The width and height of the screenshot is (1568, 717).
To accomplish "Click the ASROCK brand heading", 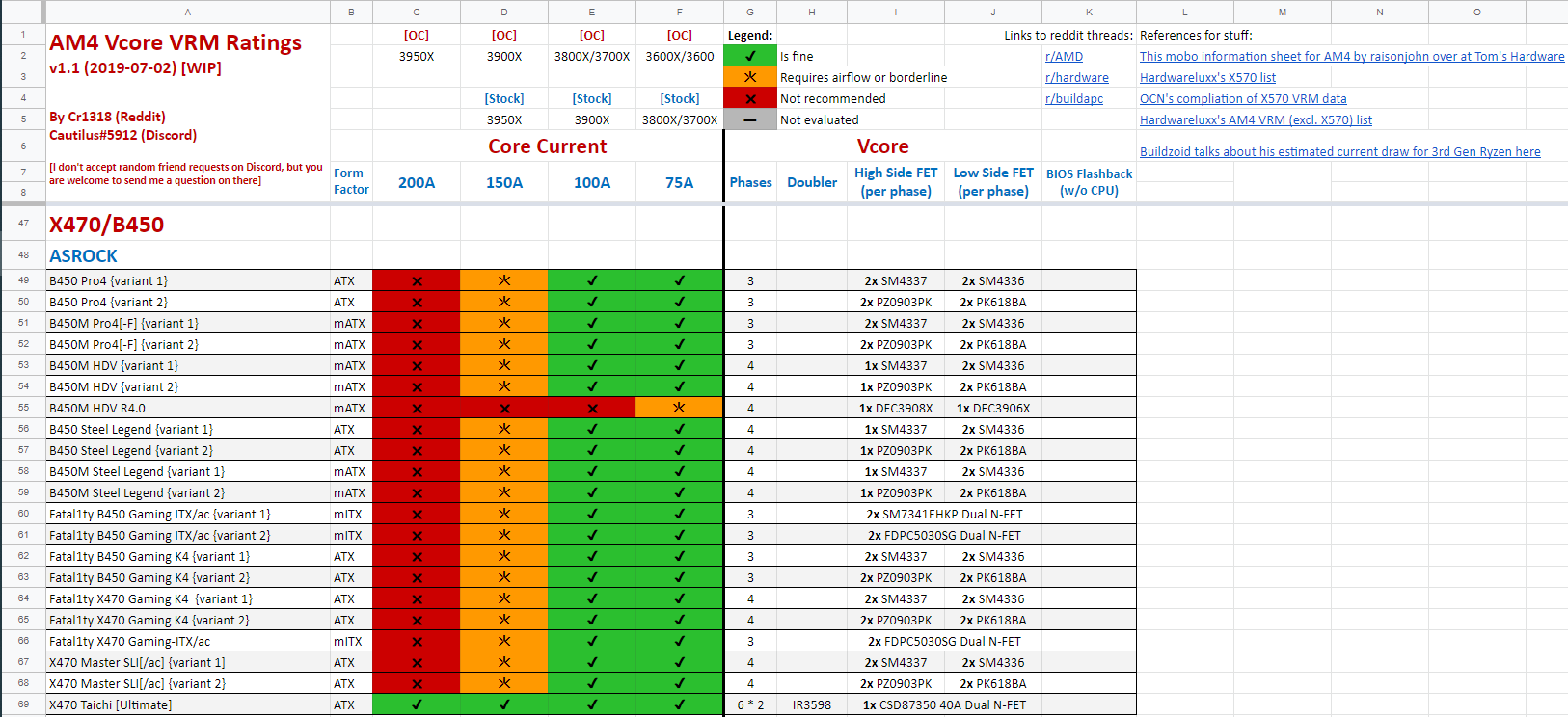I will coord(83,256).
